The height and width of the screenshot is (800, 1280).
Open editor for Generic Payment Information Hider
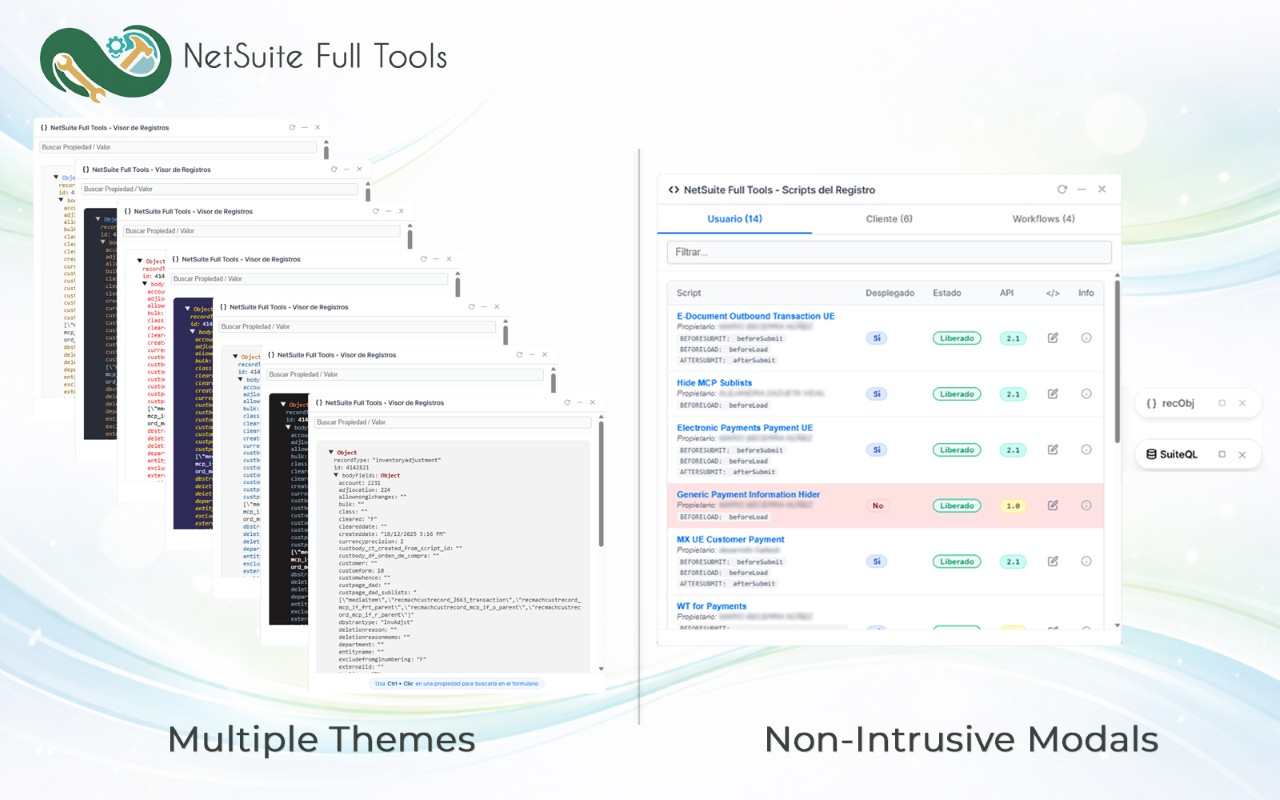(1053, 506)
